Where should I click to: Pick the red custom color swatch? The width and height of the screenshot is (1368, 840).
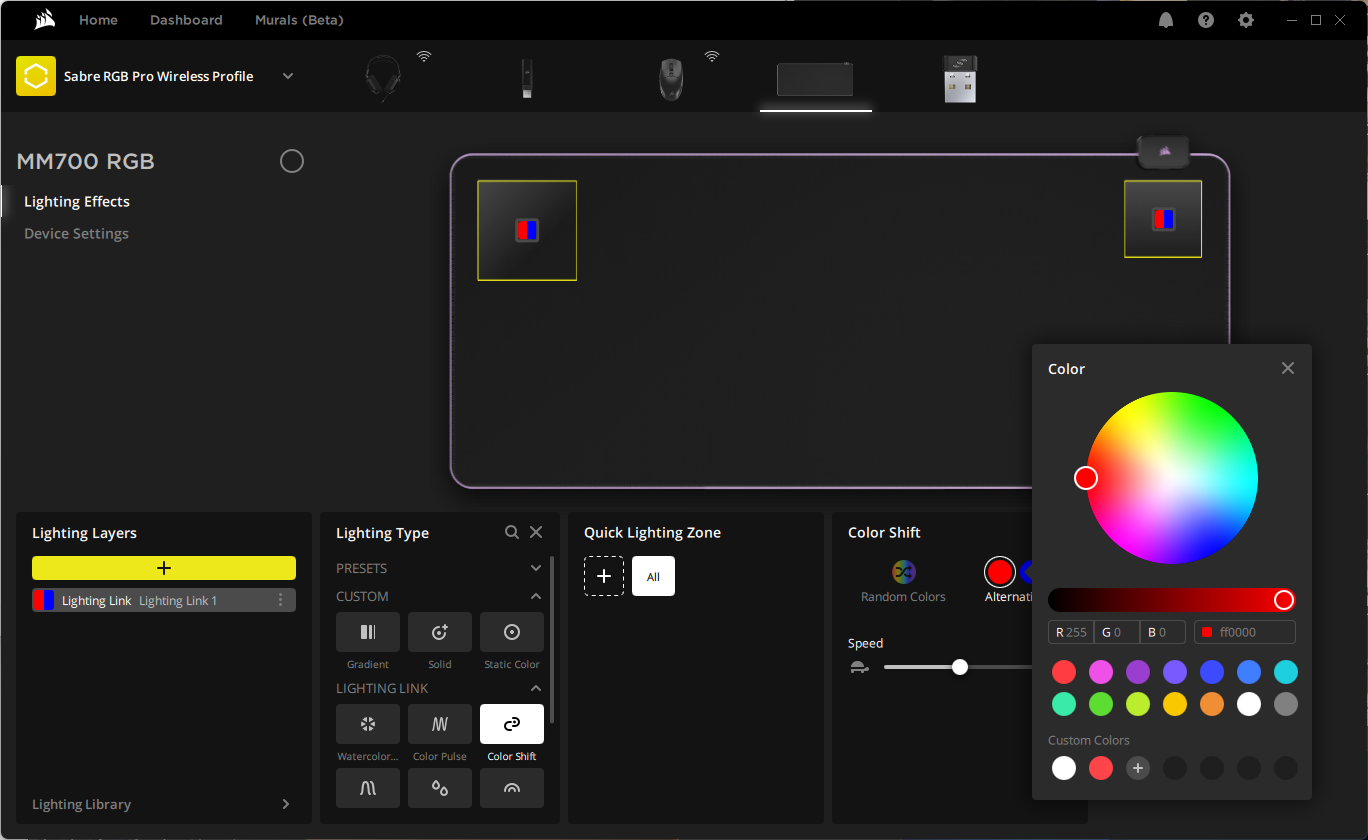pyautogui.click(x=1101, y=768)
